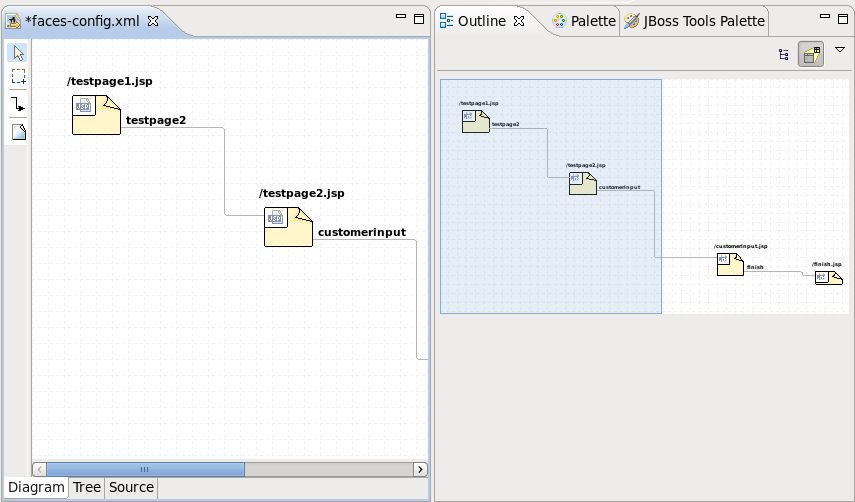Pick the View Template page tool
Viewport: 855px width, 502px height.
coord(18,131)
